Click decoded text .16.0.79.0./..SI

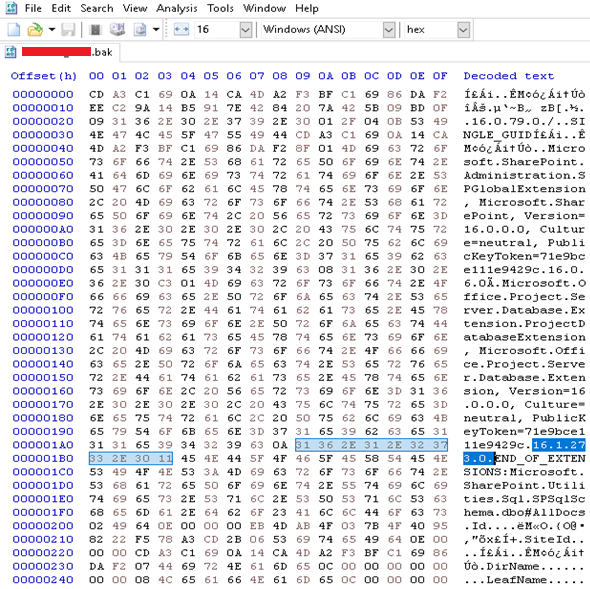tap(524, 121)
